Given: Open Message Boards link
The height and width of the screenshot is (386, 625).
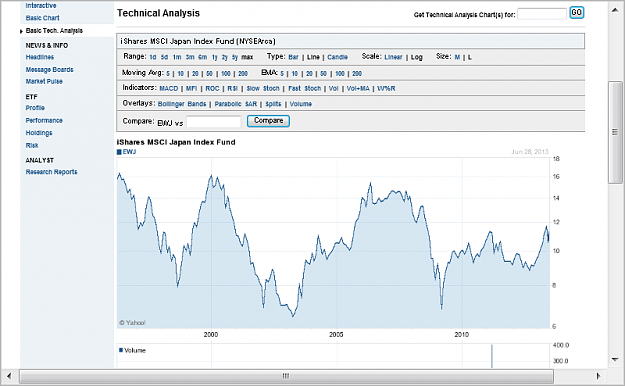Looking at the screenshot, I should pos(49,70).
